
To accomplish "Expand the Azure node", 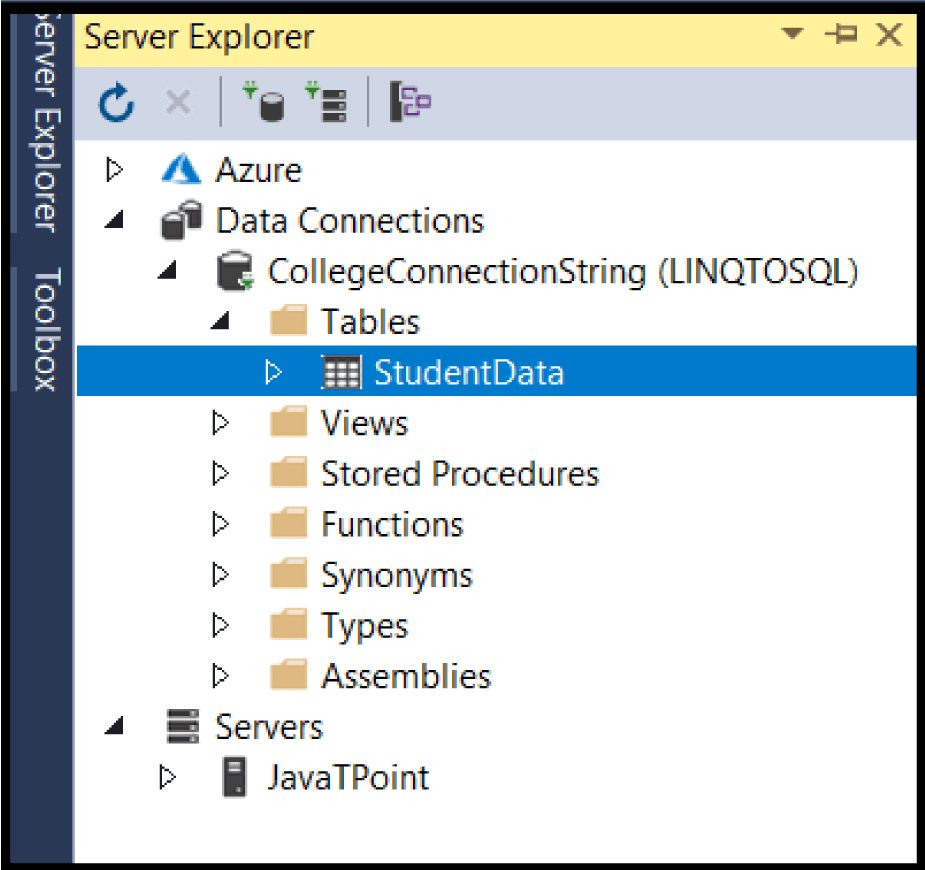I will pos(115,170).
